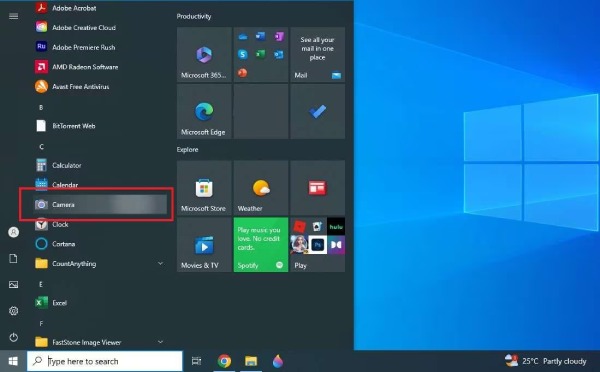Expand the Start menu hamburger
The height and width of the screenshot is (372, 600).
coord(13,16)
